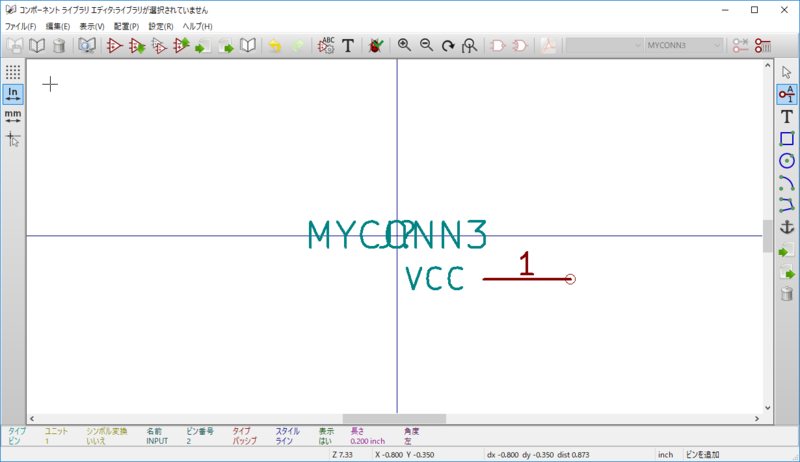Open the ファイル(F) menu
The width and height of the screenshot is (800, 462).
click(x=20, y=27)
